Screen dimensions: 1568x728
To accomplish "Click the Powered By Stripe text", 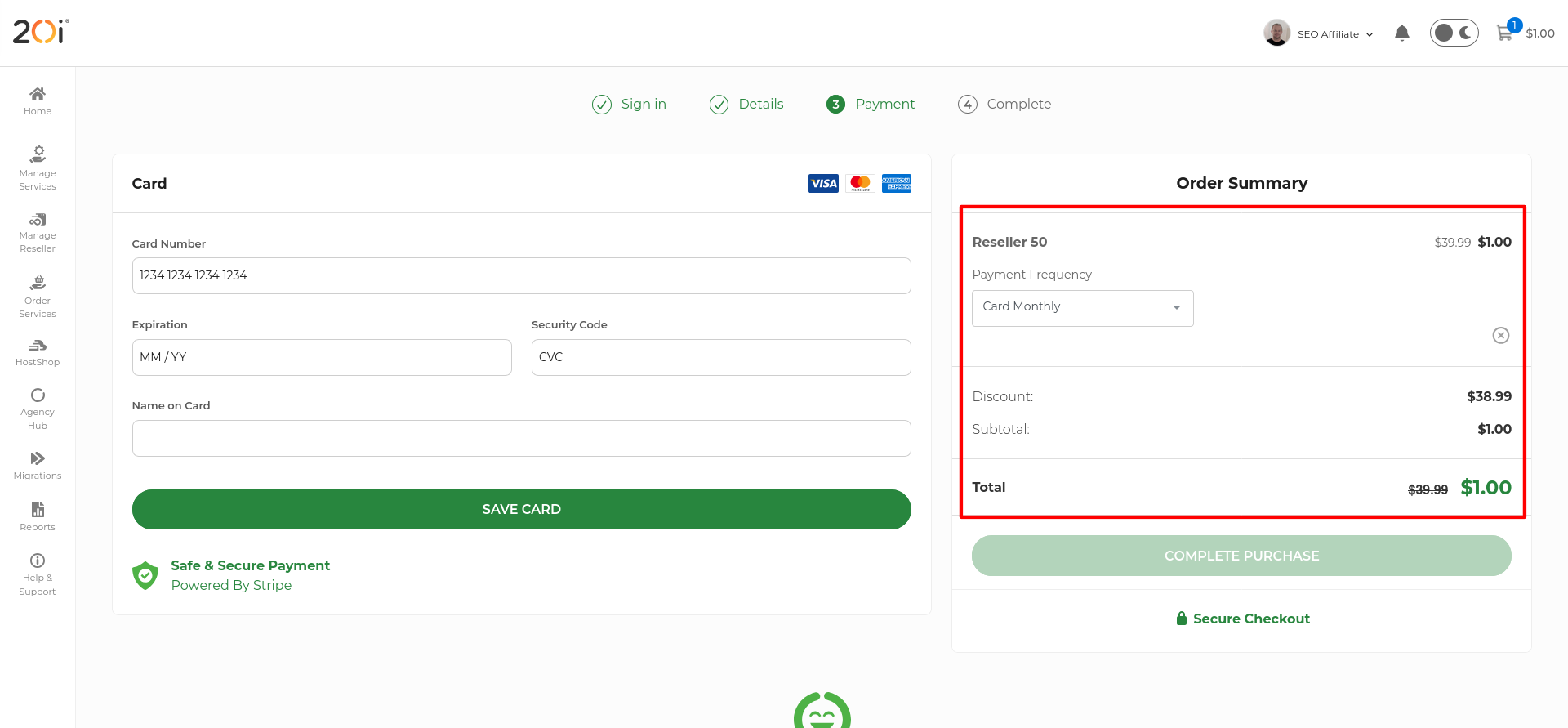I will 231,585.
